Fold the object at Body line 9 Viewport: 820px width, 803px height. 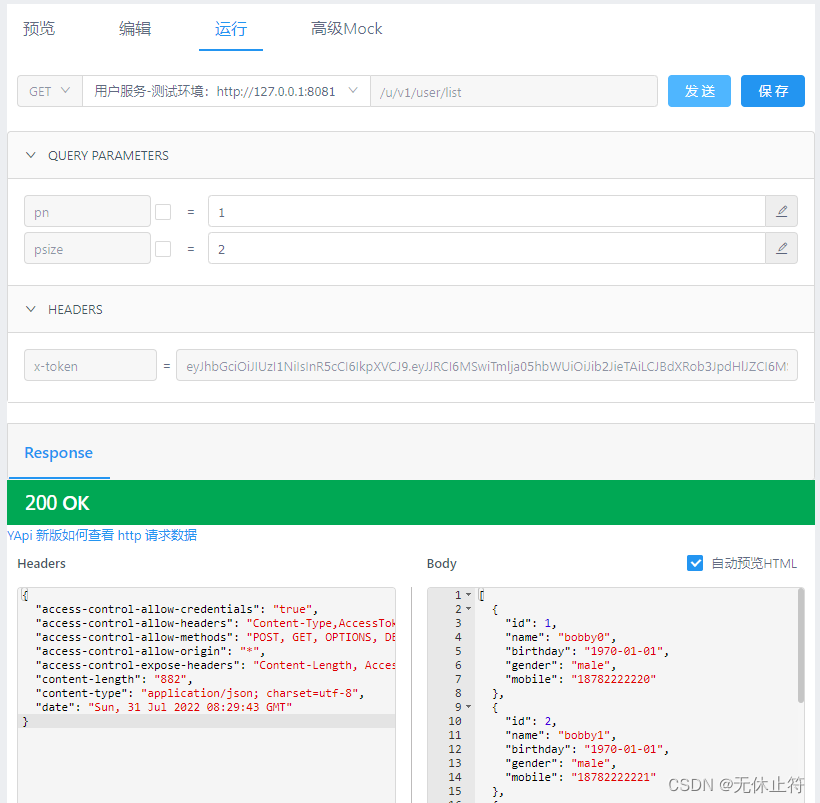tap(469, 707)
